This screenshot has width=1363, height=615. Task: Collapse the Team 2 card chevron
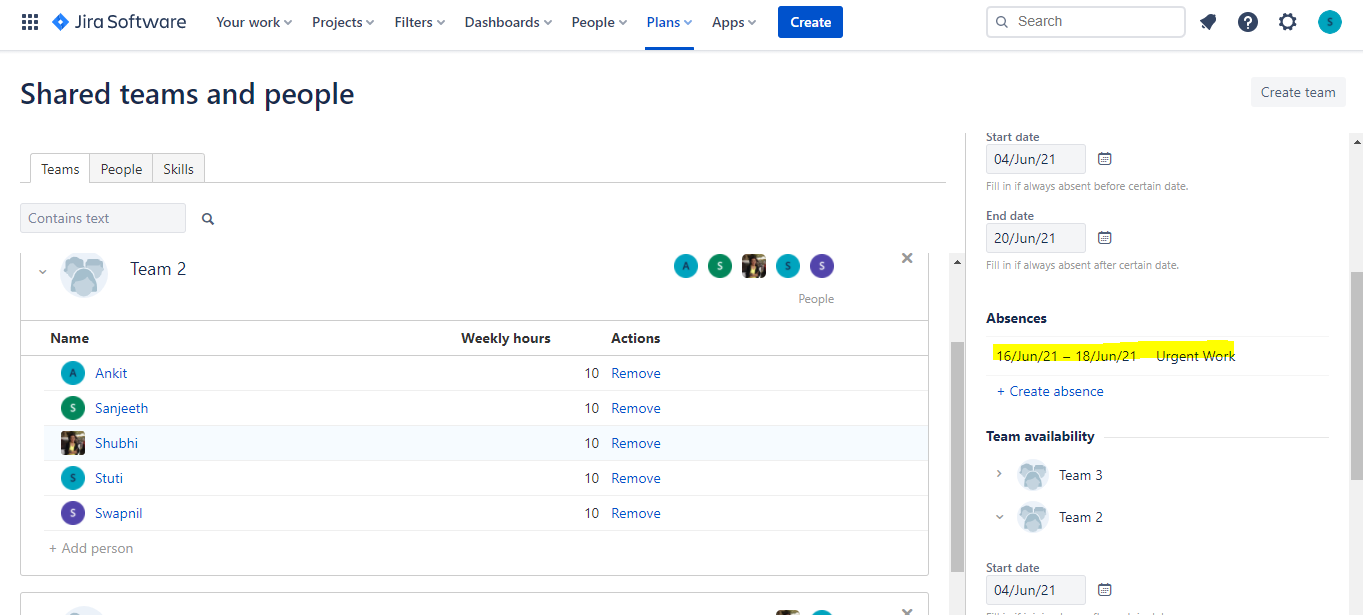coord(42,271)
